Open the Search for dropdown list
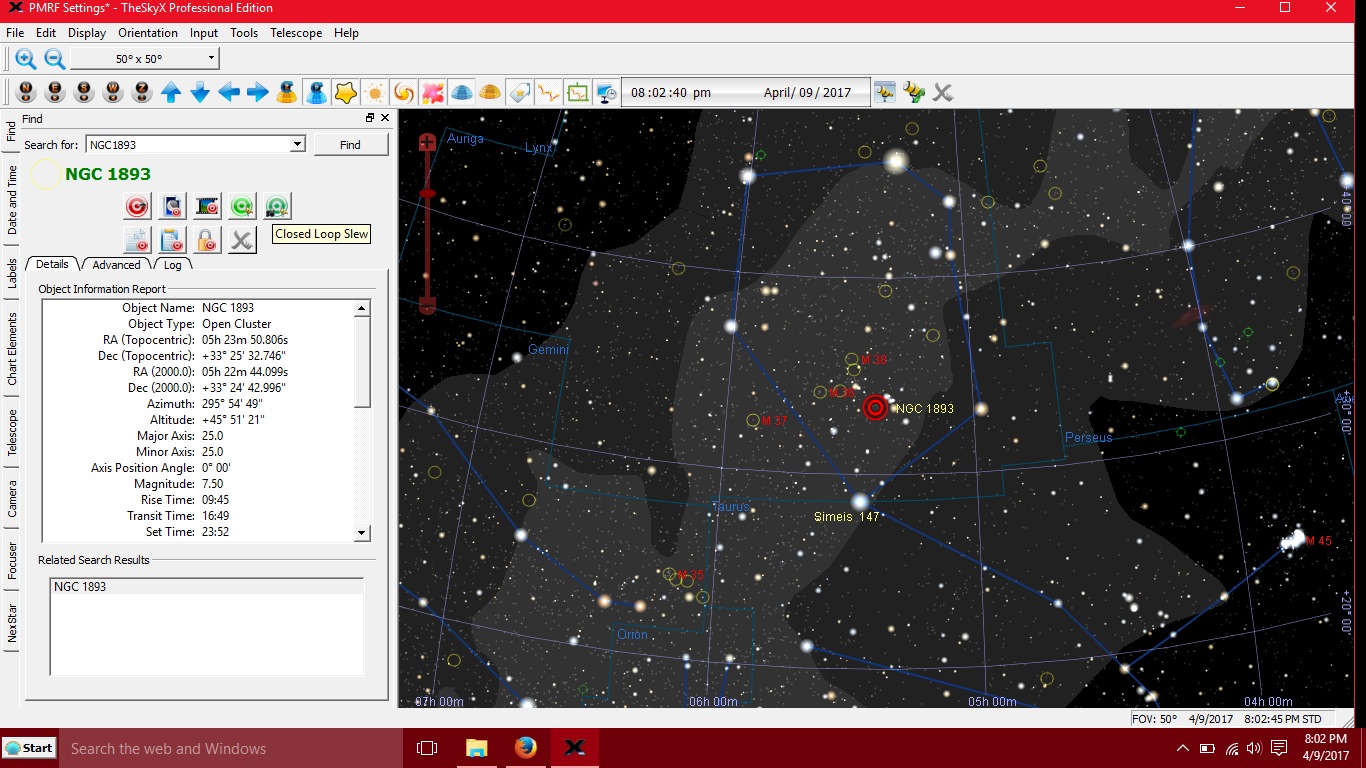 (297, 143)
